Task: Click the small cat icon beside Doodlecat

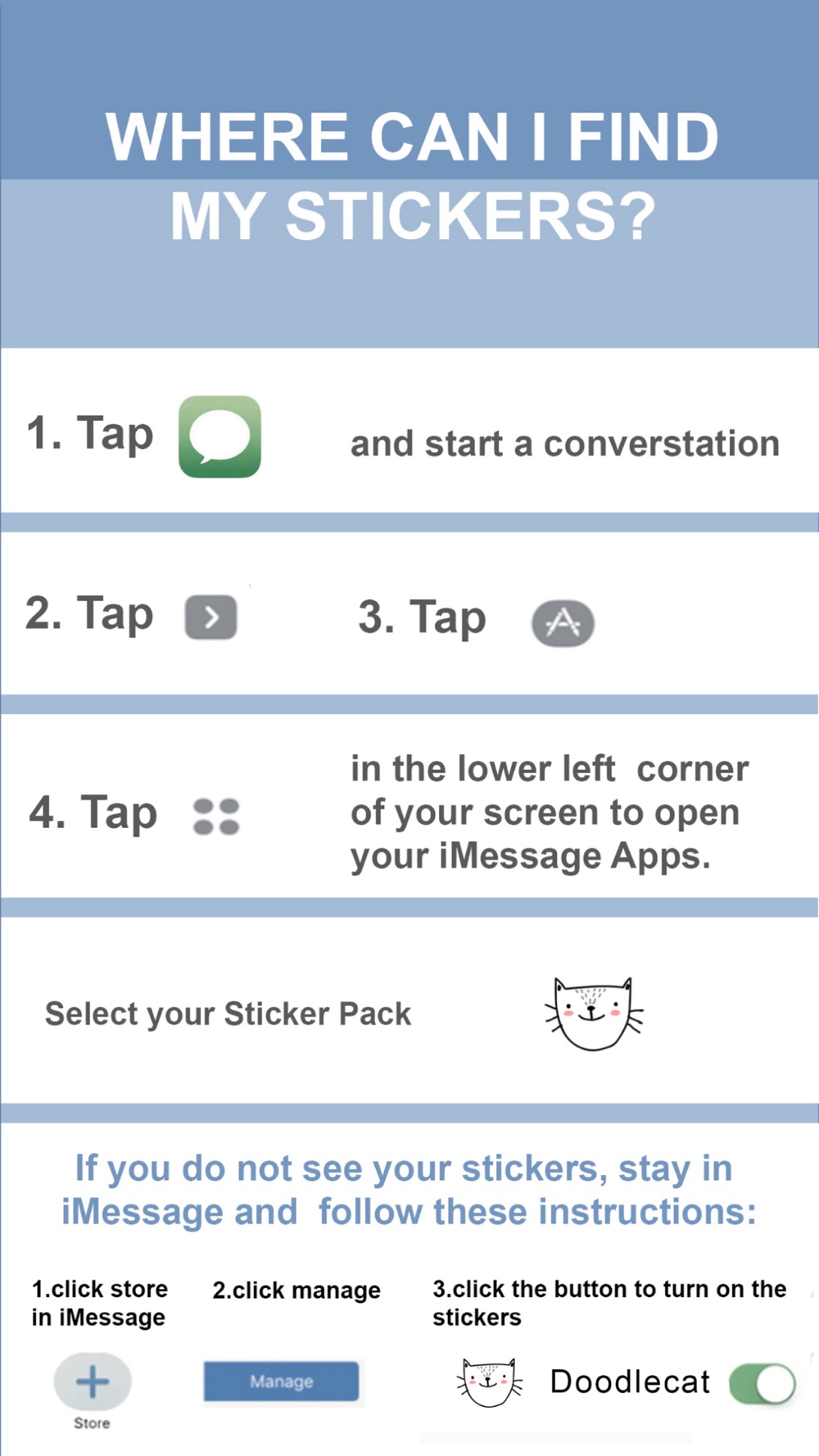Action: (x=489, y=1382)
